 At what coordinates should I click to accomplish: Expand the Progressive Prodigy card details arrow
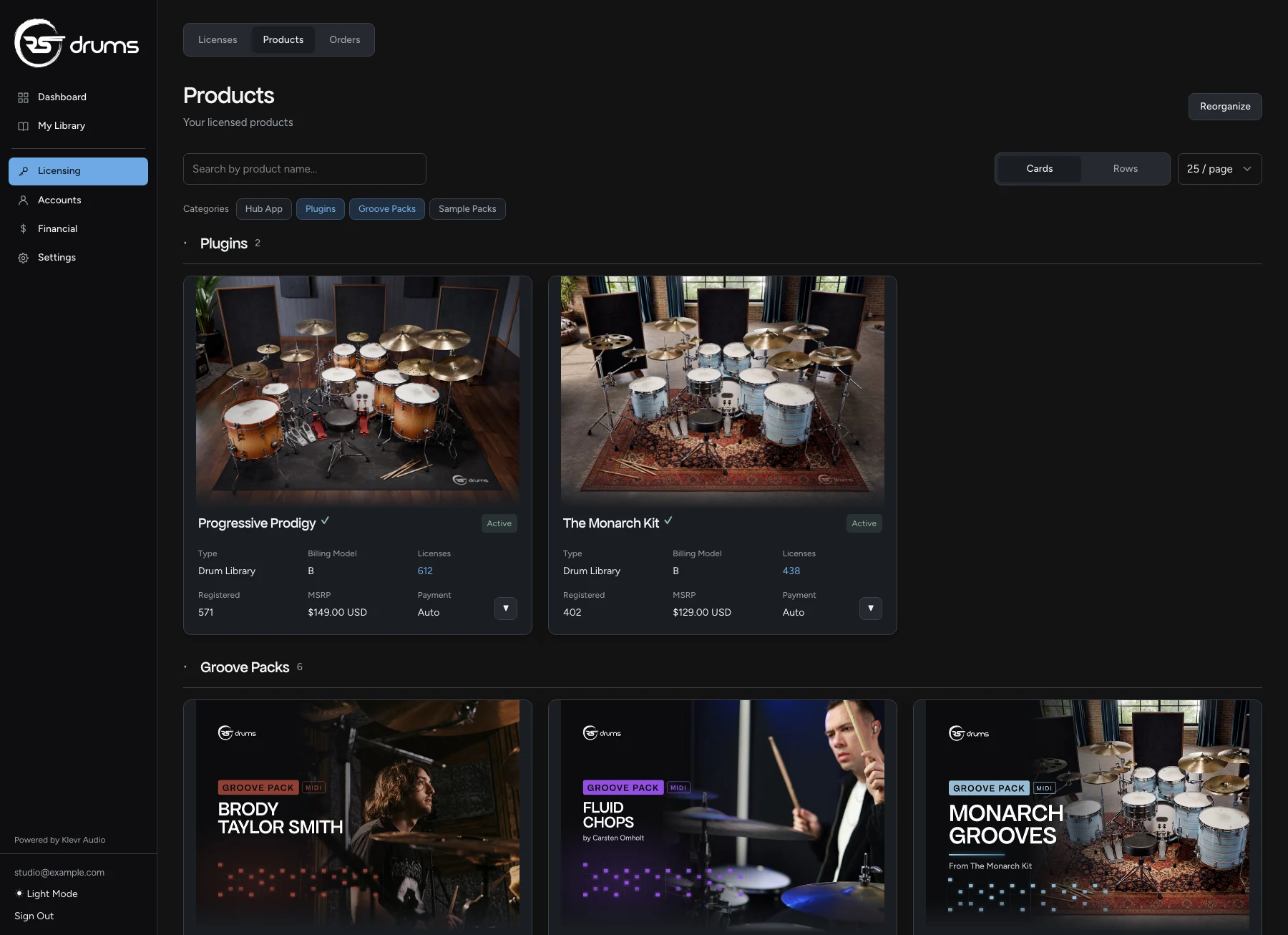pos(506,609)
